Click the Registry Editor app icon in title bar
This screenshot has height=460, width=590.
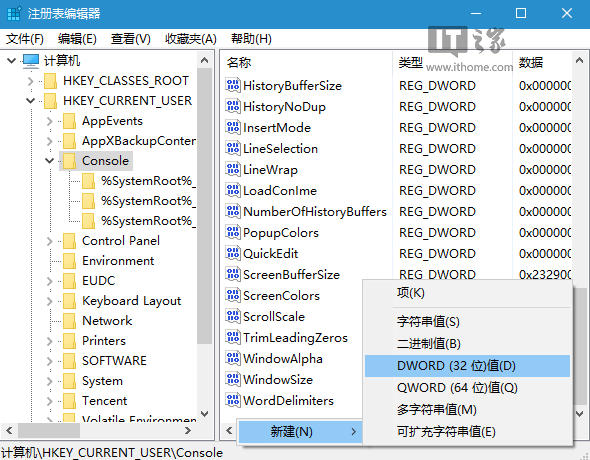(14, 14)
